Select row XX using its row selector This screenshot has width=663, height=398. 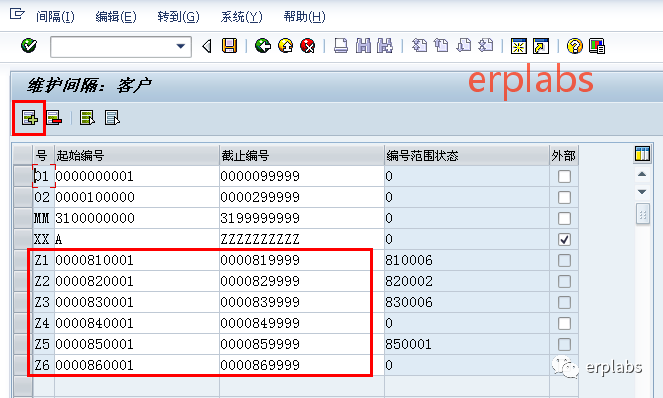click(x=23, y=239)
